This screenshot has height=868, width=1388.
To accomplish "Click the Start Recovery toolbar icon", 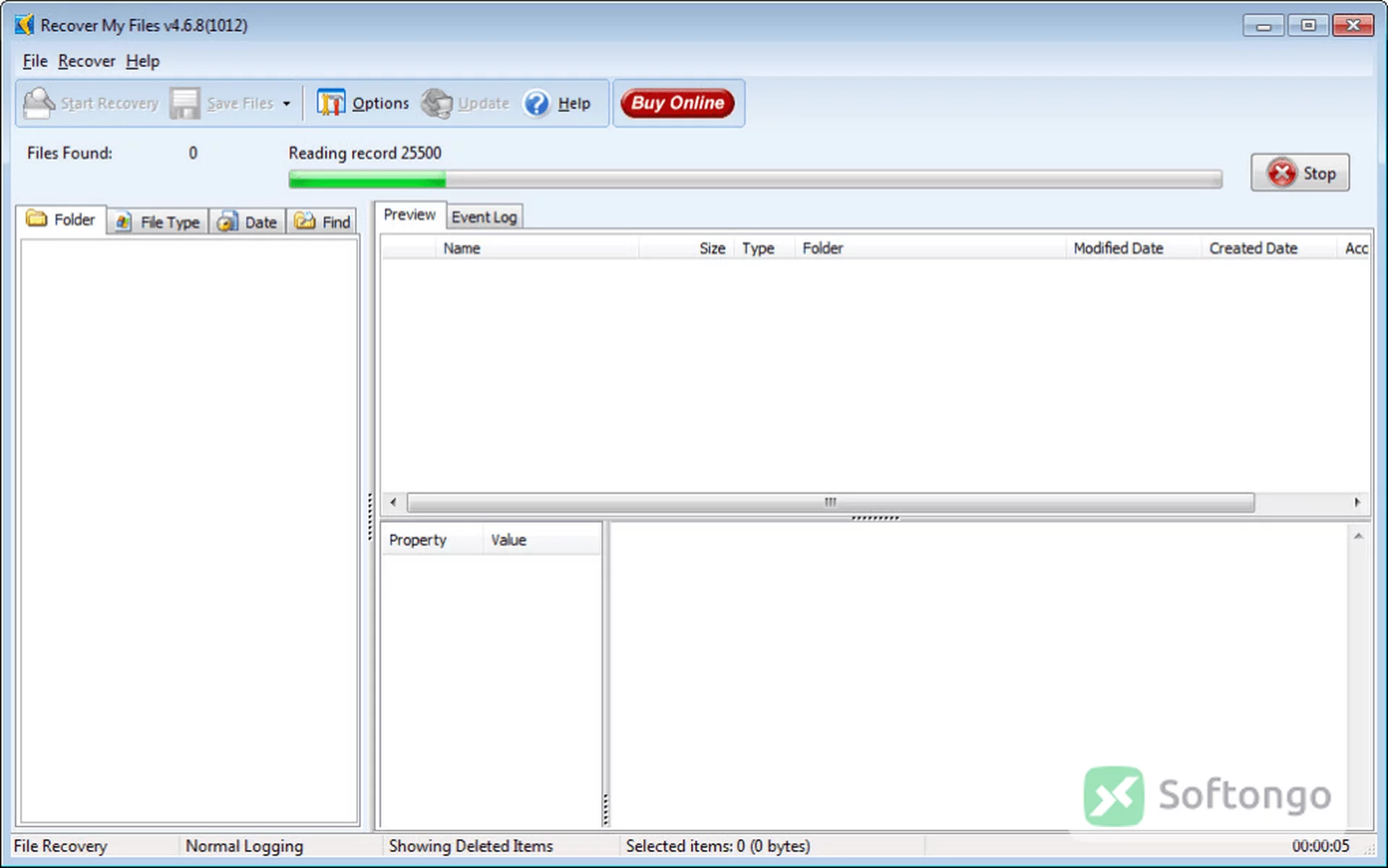I will [39, 103].
